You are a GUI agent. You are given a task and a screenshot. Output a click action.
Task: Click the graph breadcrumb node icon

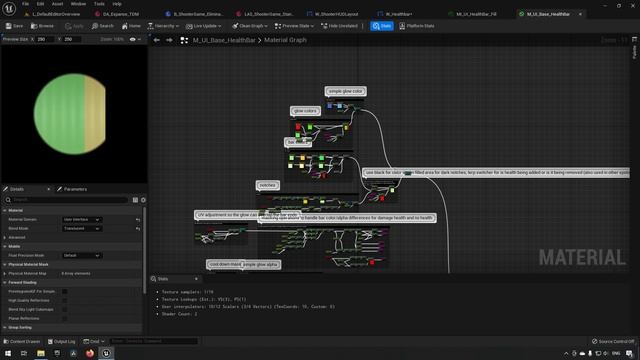point(184,40)
